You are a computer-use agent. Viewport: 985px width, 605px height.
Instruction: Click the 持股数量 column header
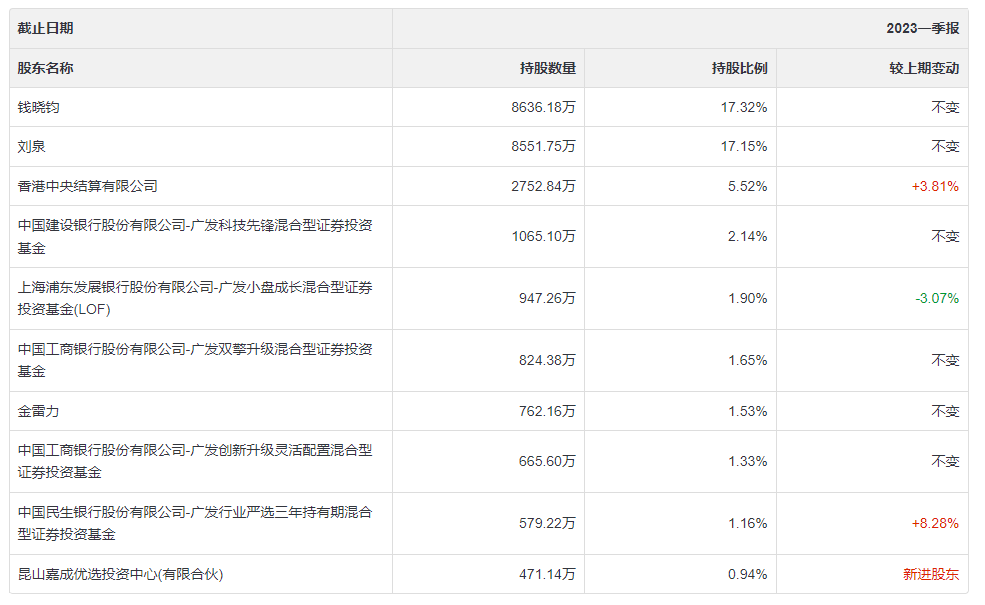547,68
